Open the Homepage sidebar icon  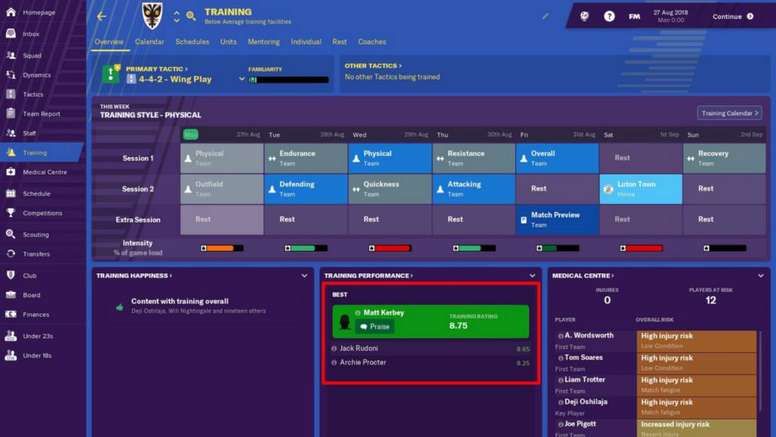(11, 12)
